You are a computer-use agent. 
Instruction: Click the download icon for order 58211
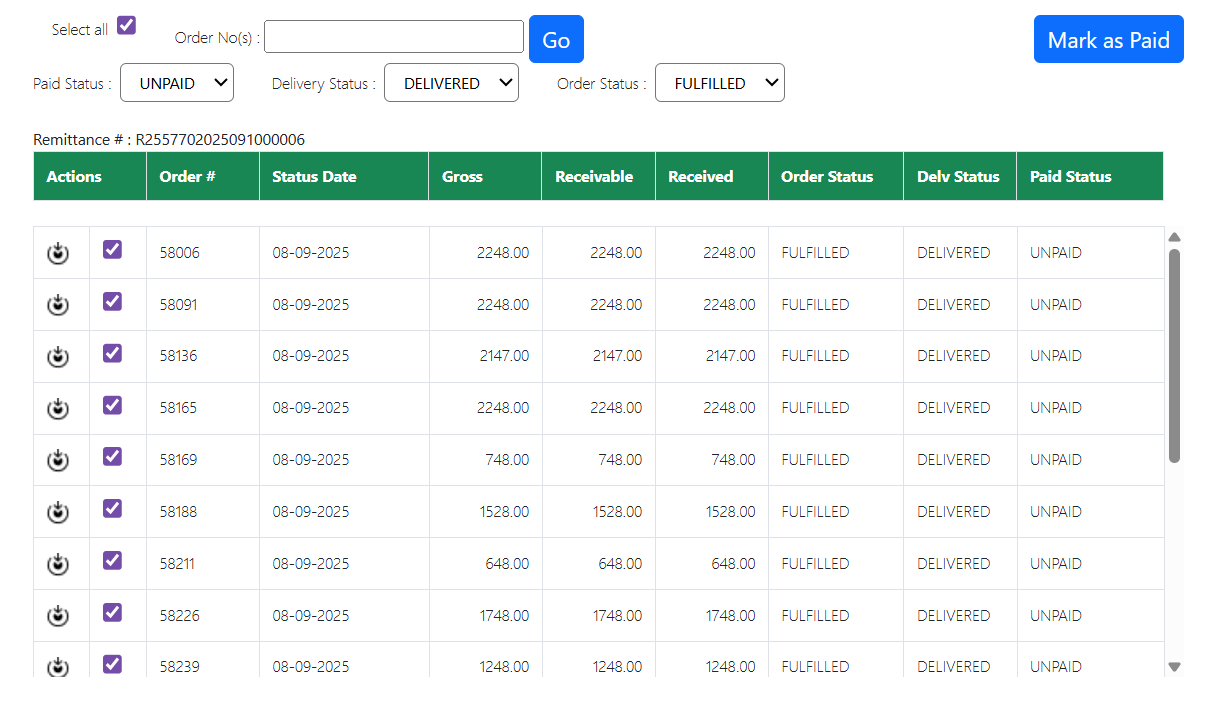point(58,564)
